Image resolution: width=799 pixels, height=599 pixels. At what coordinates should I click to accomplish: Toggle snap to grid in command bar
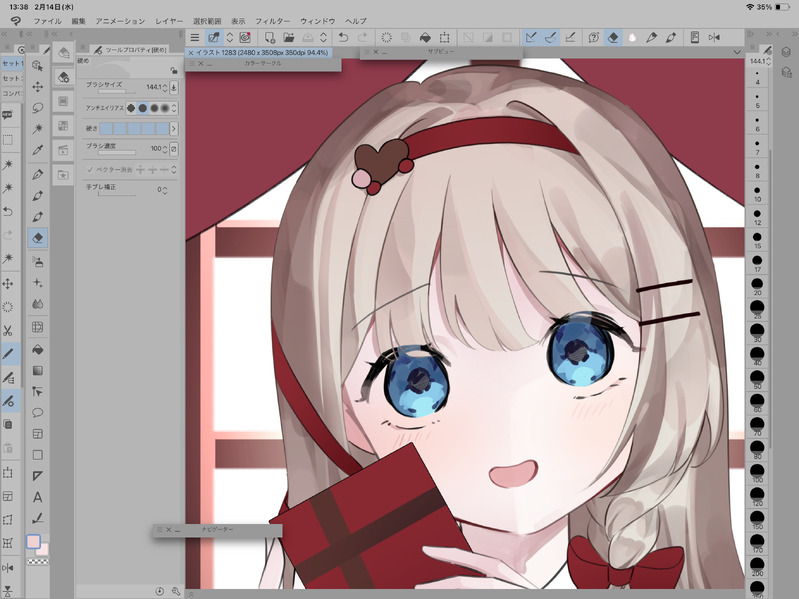tap(570, 37)
